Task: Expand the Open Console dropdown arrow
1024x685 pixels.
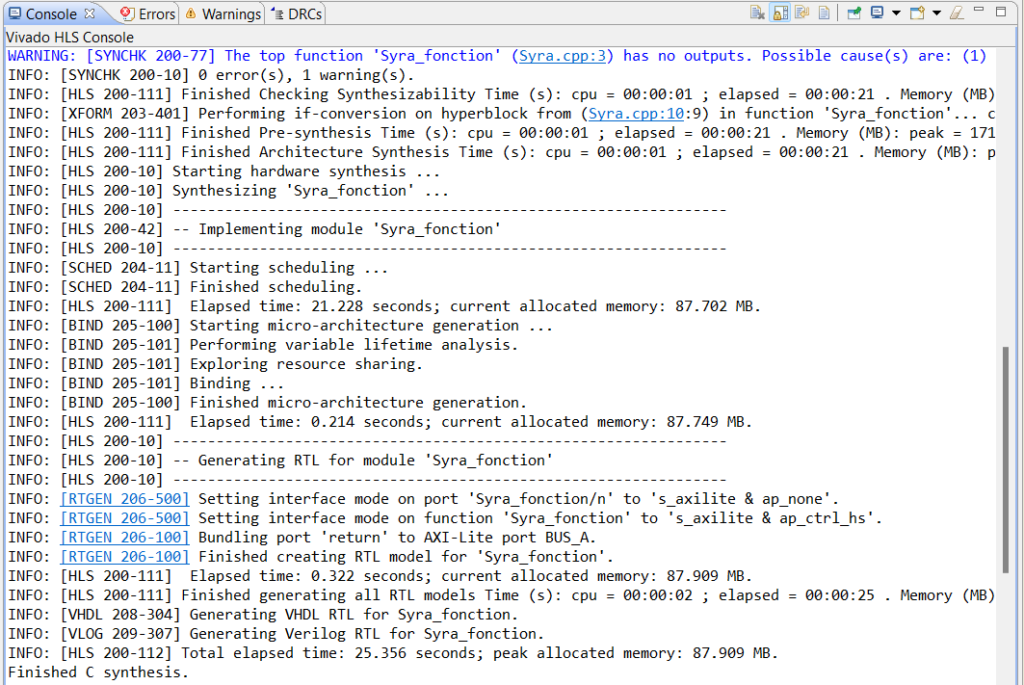Action: point(936,13)
